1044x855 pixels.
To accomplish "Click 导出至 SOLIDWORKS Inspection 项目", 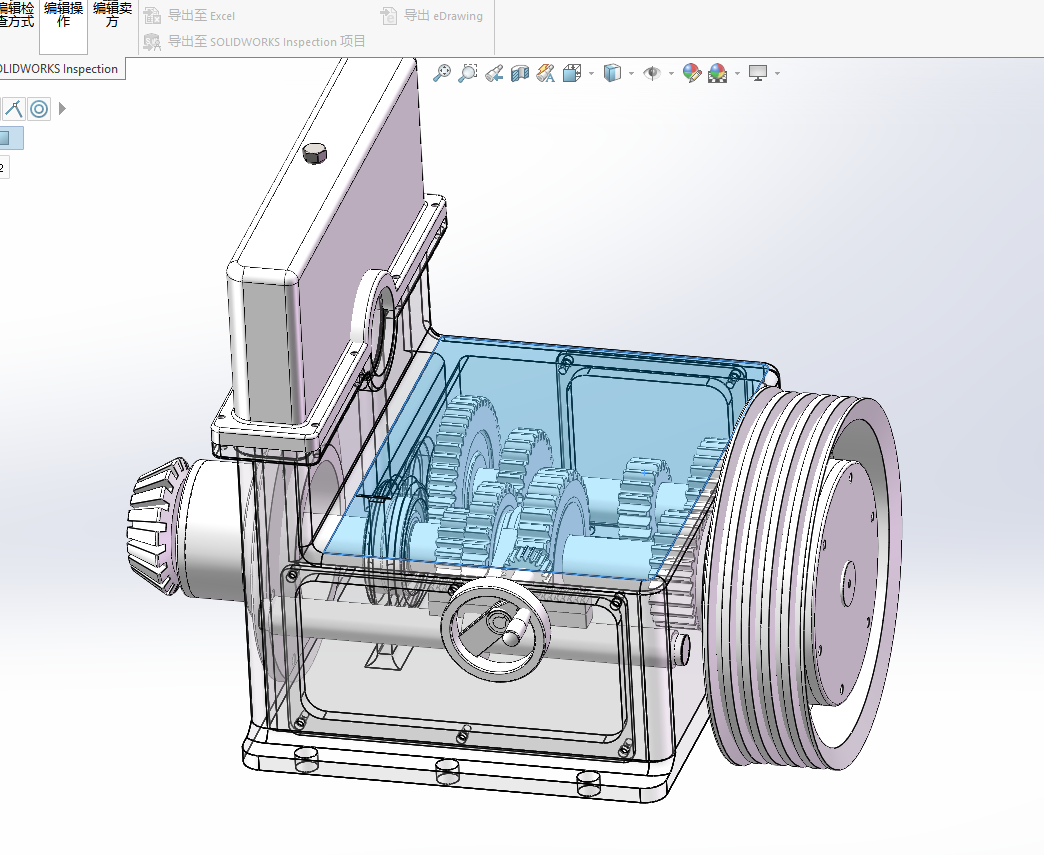I will (254, 41).
